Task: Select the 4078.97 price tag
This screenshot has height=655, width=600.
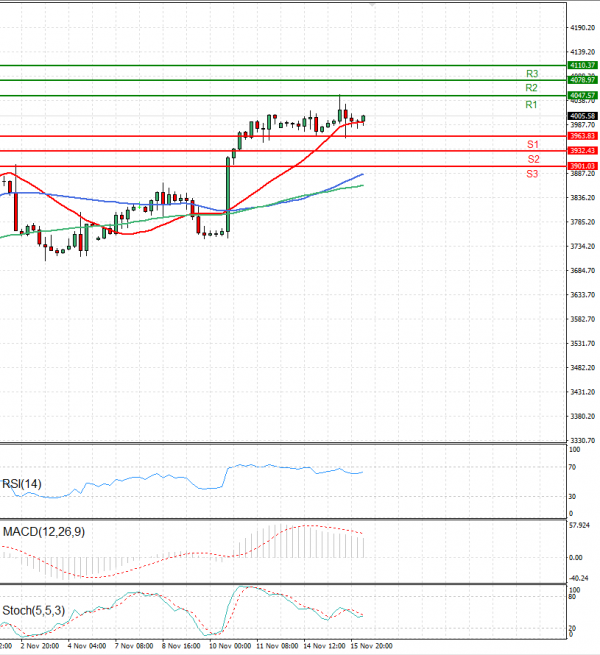Action: (582, 80)
